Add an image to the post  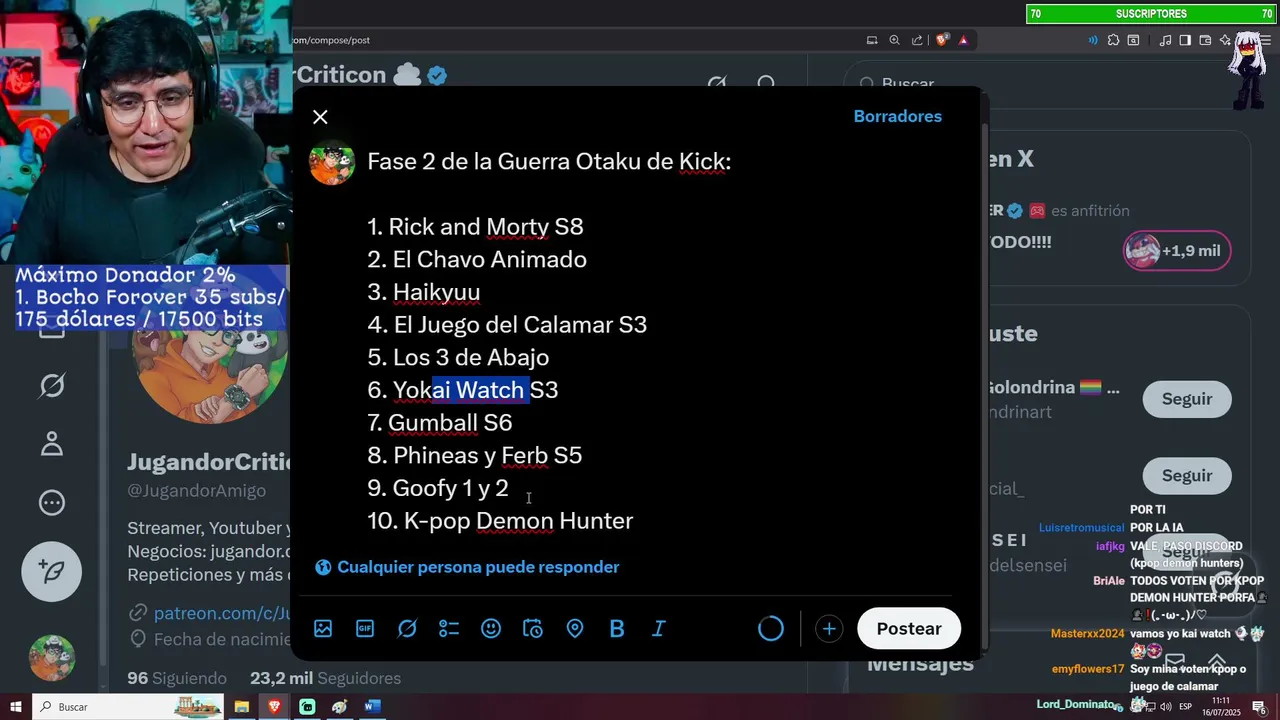click(323, 629)
